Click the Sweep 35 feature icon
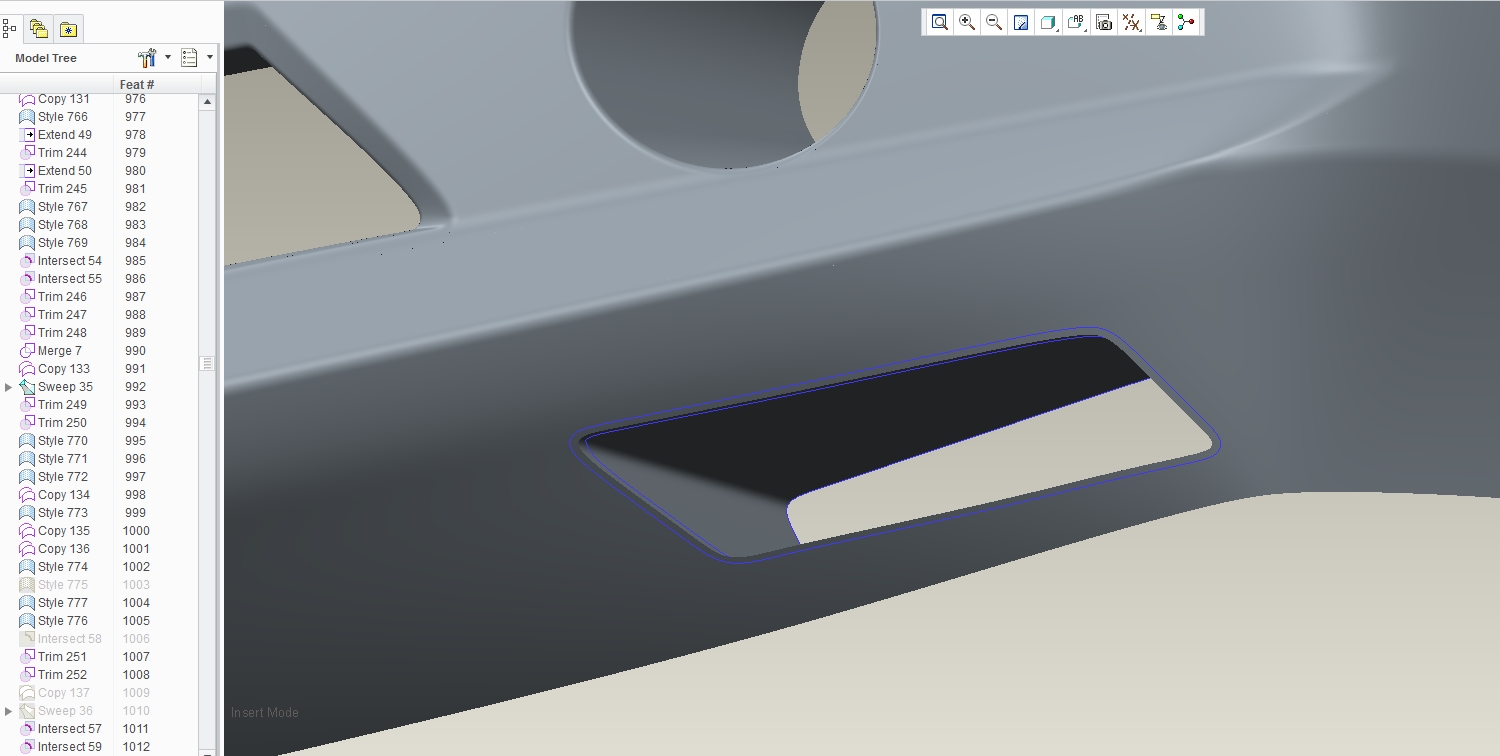The width and height of the screenshot is (1500, 756). 27,387
